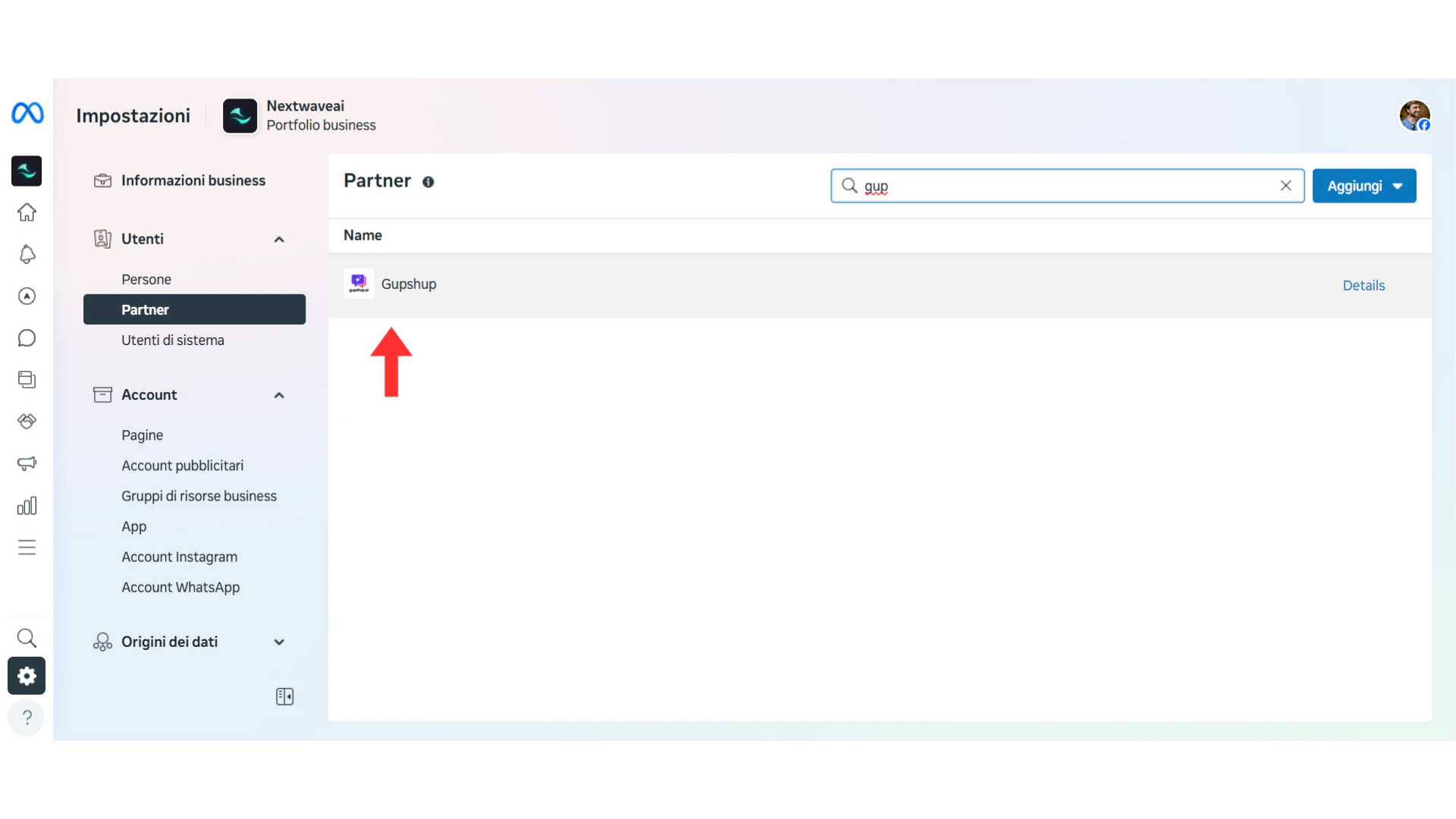
Task: Click the megaphone ads icon
Action: point(27,463)
